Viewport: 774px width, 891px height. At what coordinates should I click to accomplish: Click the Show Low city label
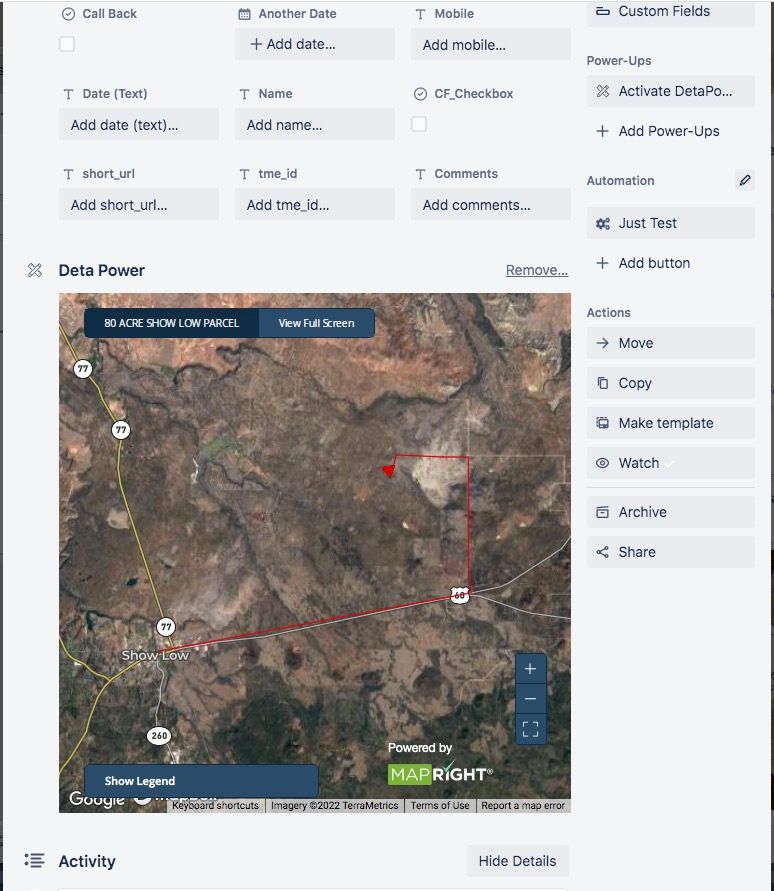point(155,655)
